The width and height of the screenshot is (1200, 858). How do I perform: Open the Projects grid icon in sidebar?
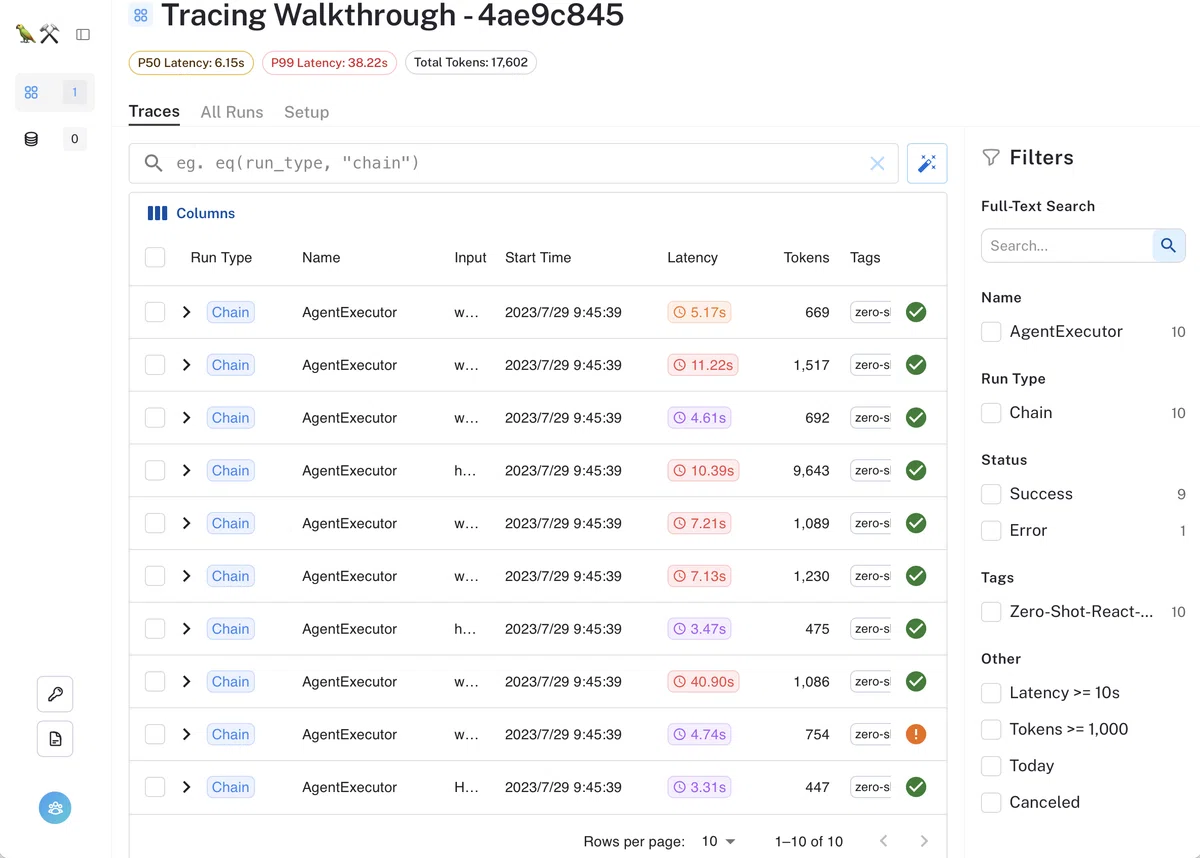[31, 92]
